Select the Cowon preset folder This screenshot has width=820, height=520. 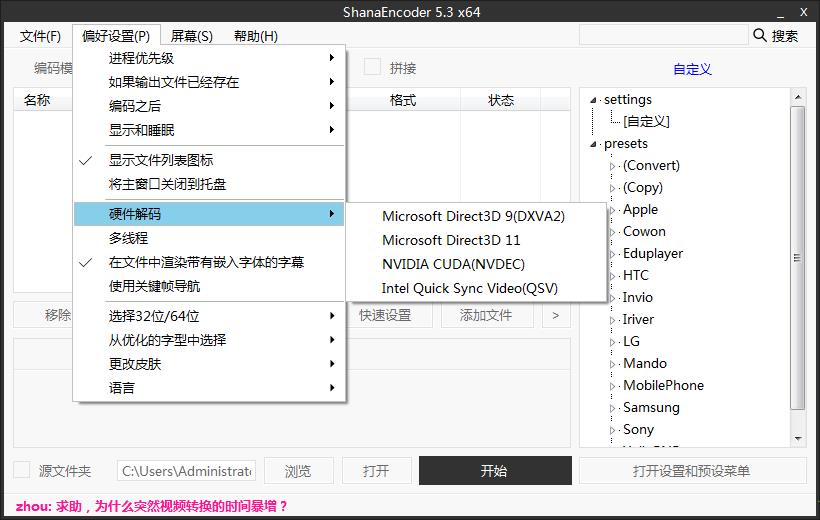644,231
